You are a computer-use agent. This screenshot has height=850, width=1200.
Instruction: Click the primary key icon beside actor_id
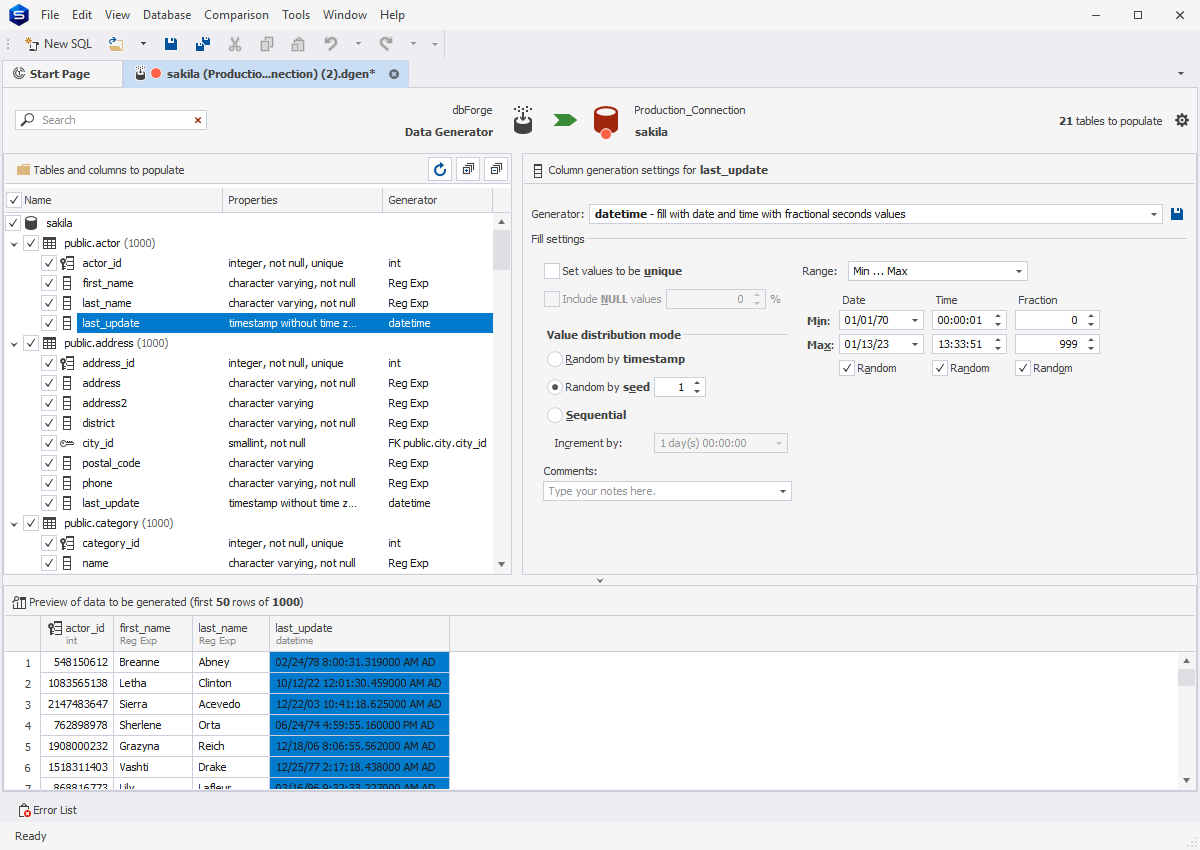click(67, 263)
